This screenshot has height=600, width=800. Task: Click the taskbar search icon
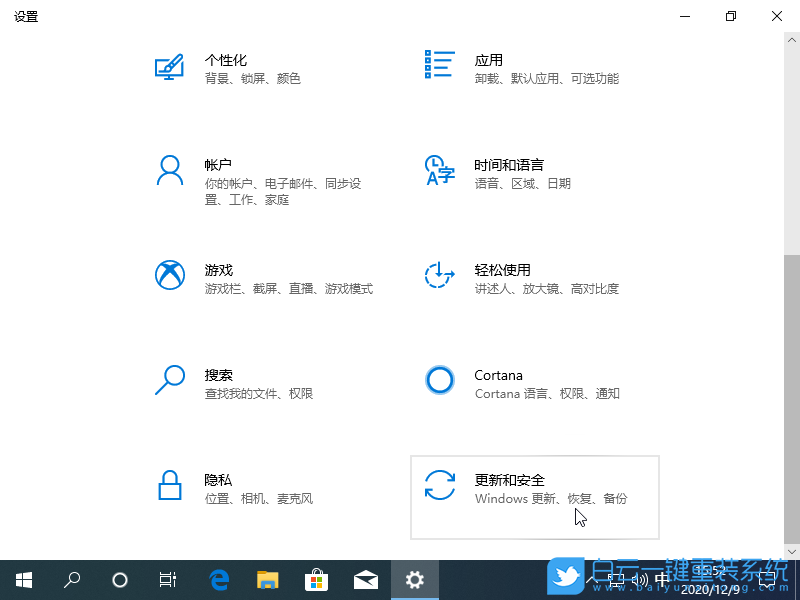tap(71, 580)
